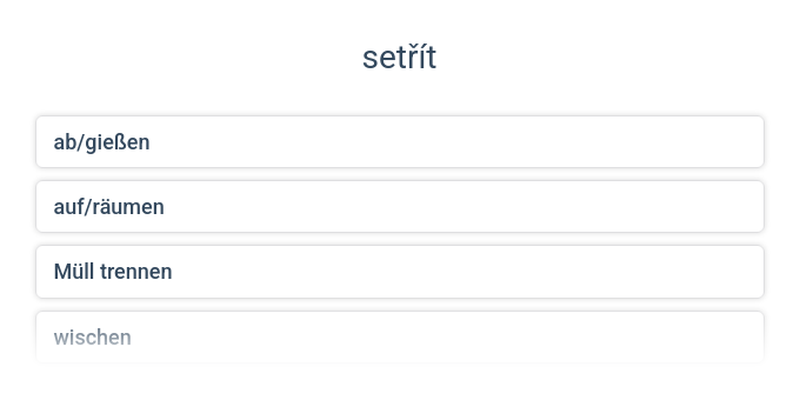Choose the answer containing 'räumen'
The width and height of the screenshot is (800, 400).
click(x=400, y=207)
